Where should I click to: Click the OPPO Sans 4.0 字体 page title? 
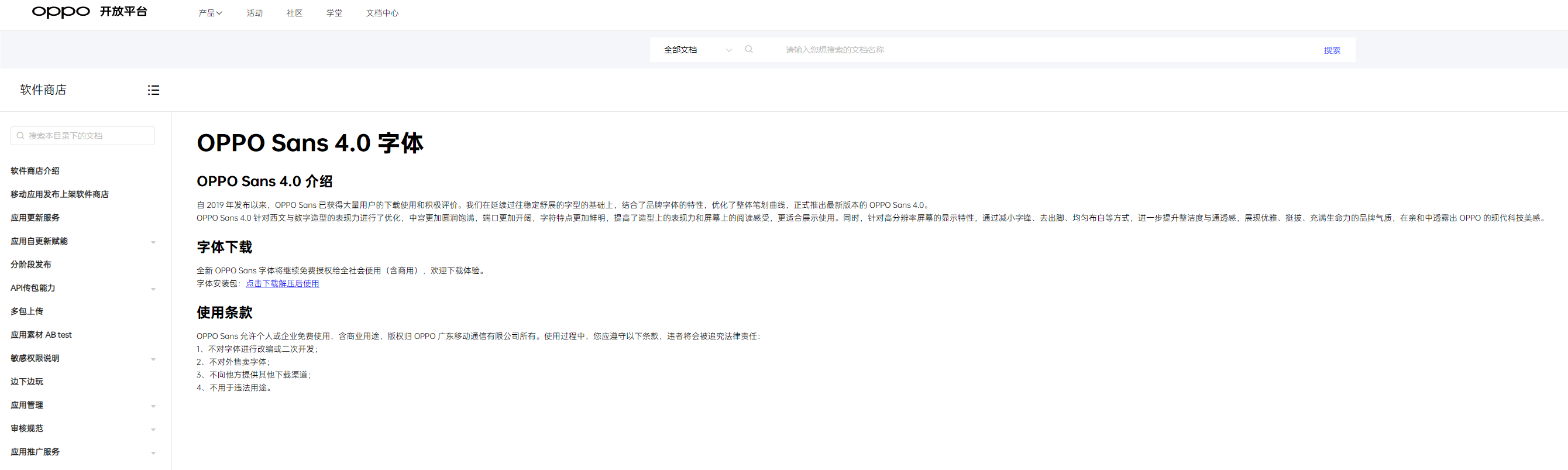click(x=310, y=143)
